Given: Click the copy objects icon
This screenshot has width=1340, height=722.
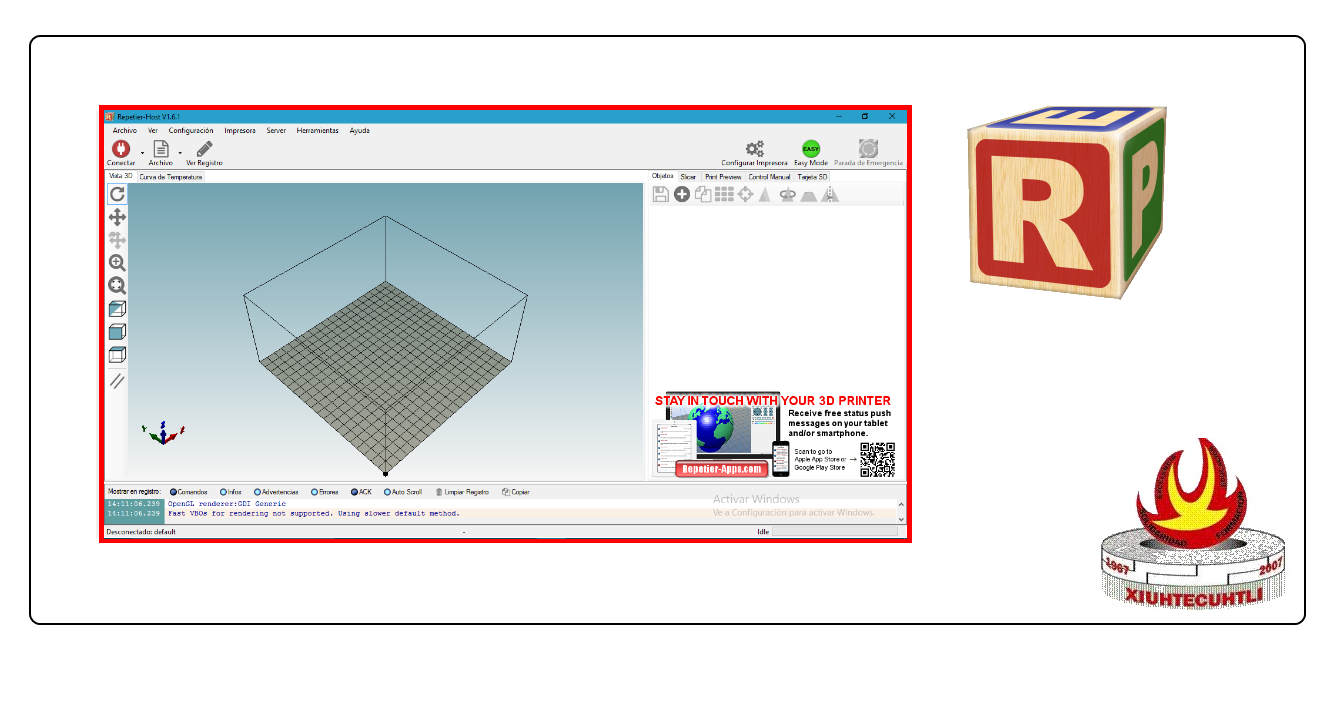Looking at the screenshot, I should [x=703, y=195].
